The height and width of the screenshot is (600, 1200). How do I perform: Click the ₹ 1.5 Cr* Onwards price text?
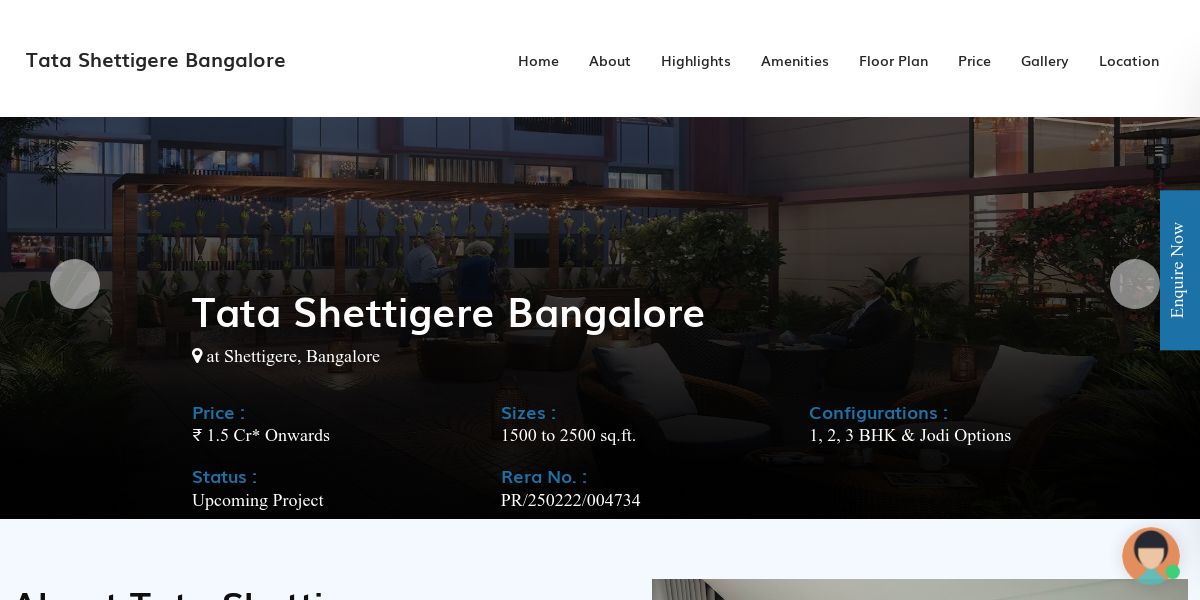[x=261, y=436]
